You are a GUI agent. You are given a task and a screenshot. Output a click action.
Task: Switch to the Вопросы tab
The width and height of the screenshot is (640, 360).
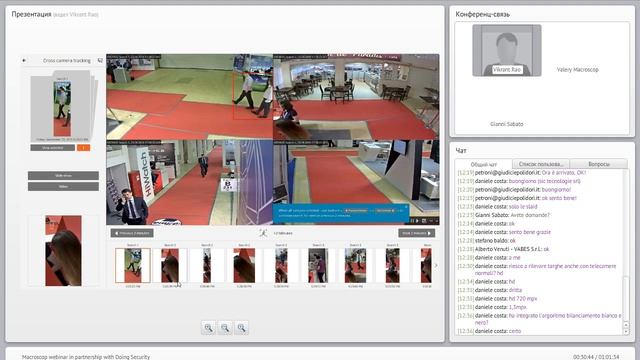tap(598, 164)
